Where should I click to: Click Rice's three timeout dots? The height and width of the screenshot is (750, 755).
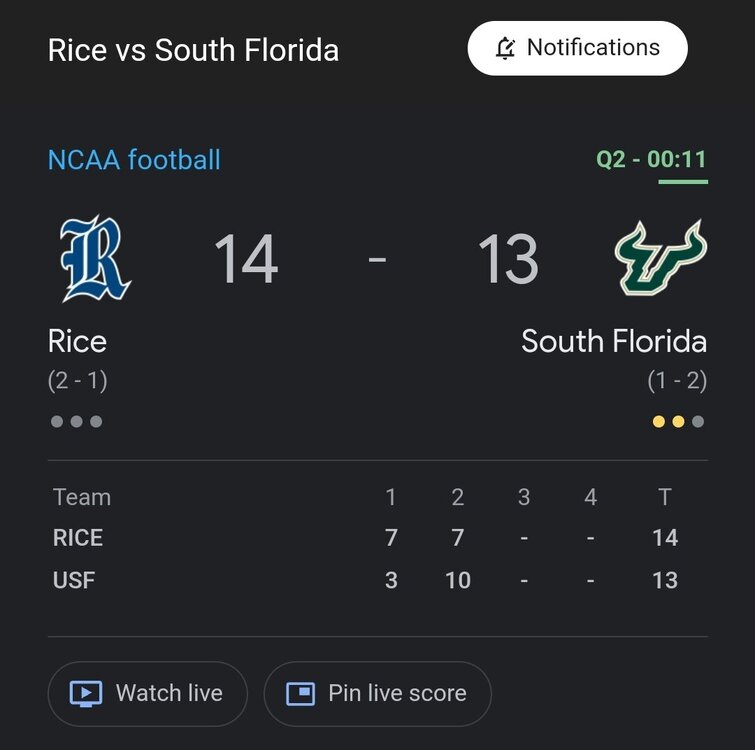(76, 421)
